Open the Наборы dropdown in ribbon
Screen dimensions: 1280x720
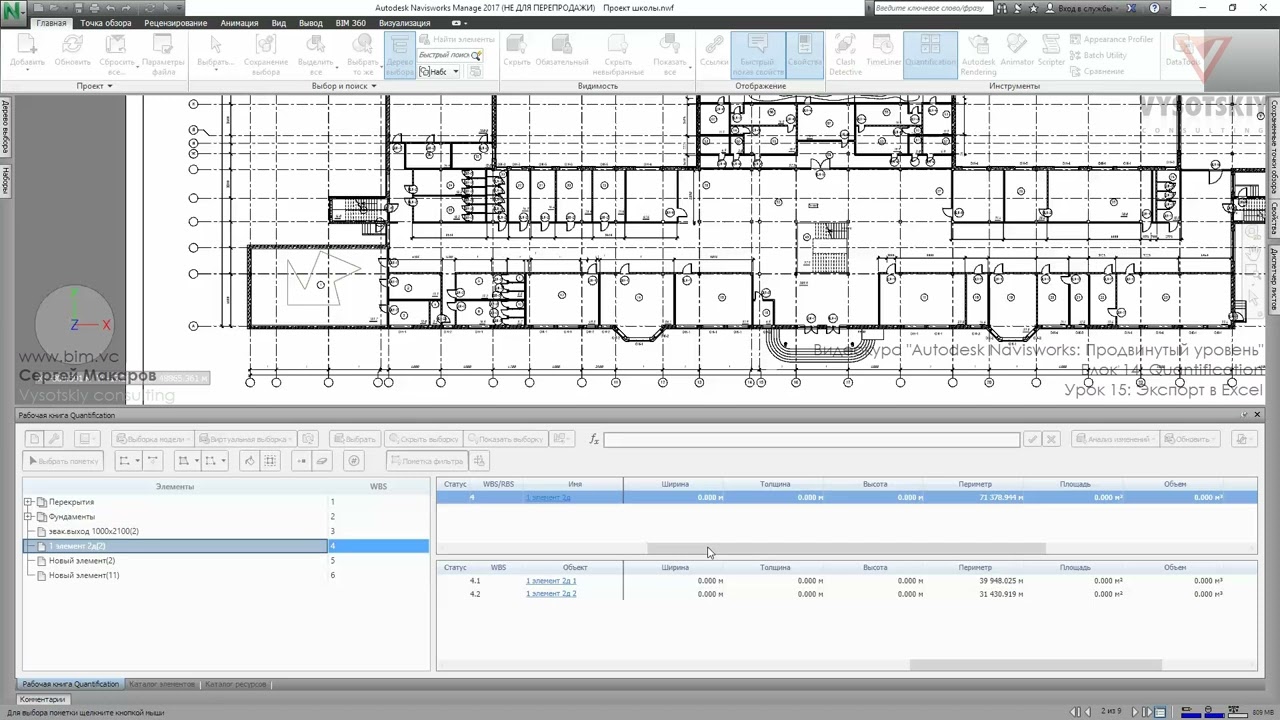439,72
